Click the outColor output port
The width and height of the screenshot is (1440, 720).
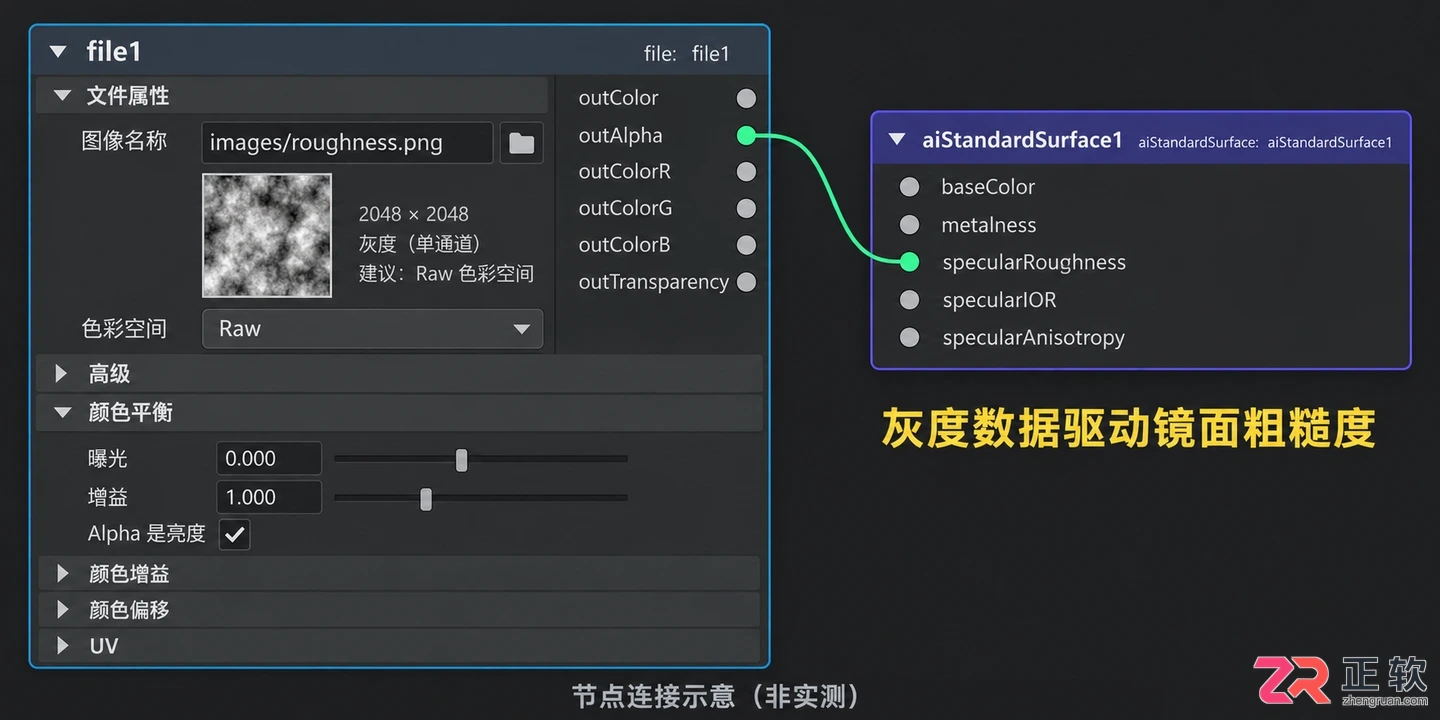pos(746,98)
